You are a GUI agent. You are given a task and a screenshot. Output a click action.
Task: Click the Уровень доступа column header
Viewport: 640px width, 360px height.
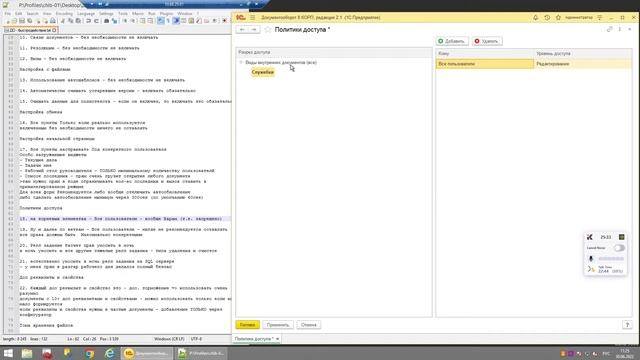[x=583, y=53]
